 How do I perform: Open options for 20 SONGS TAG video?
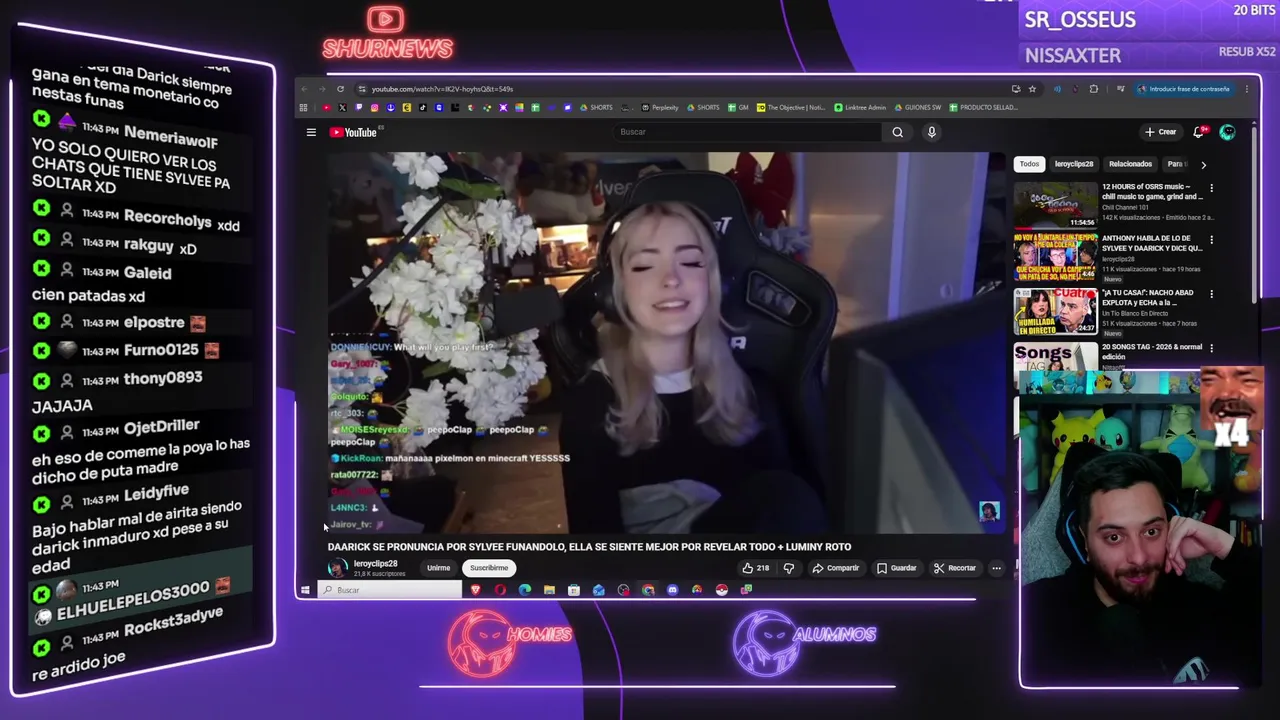pos(1211,348)
